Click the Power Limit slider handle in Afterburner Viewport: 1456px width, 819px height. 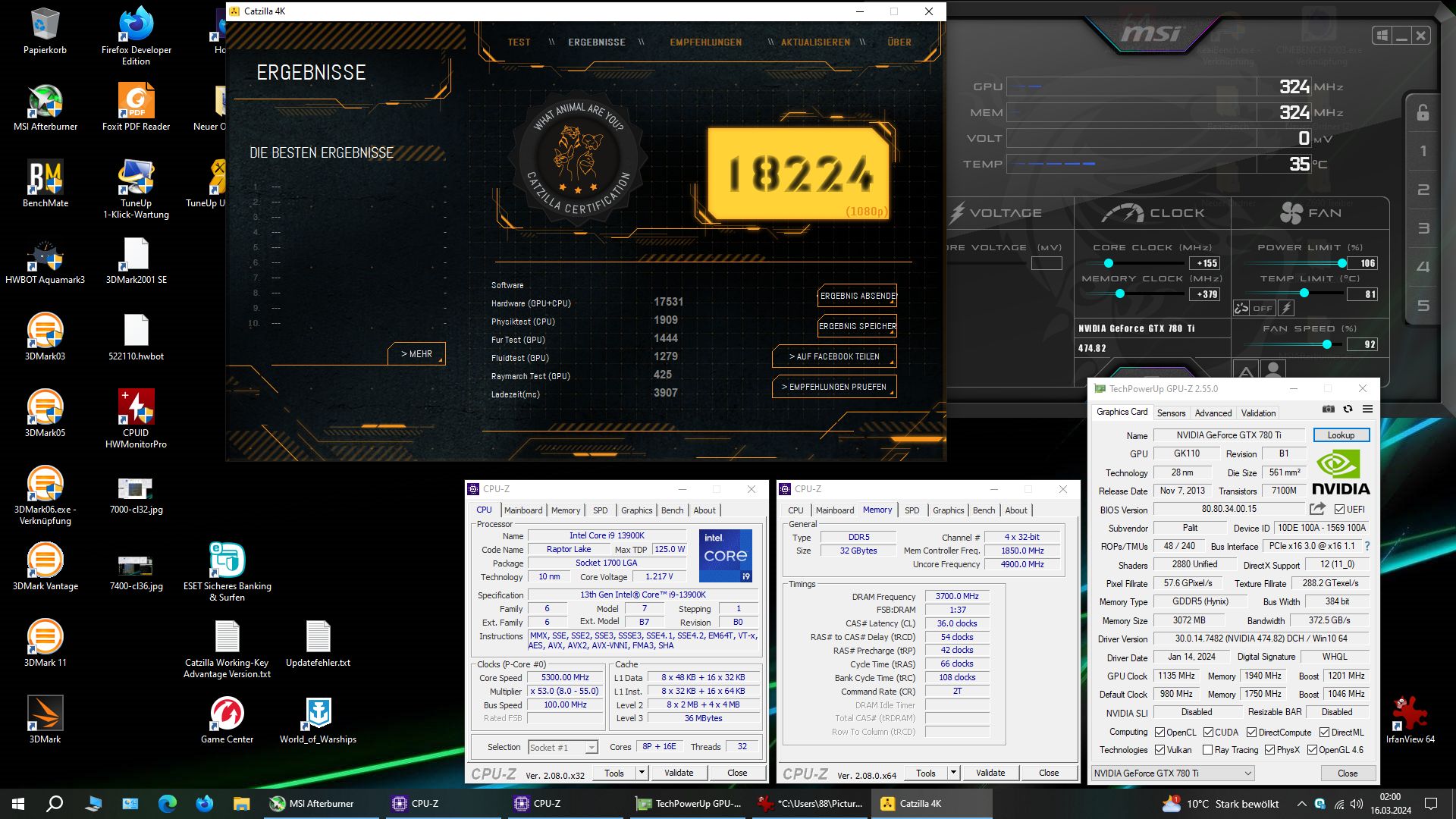(1342, 263)
